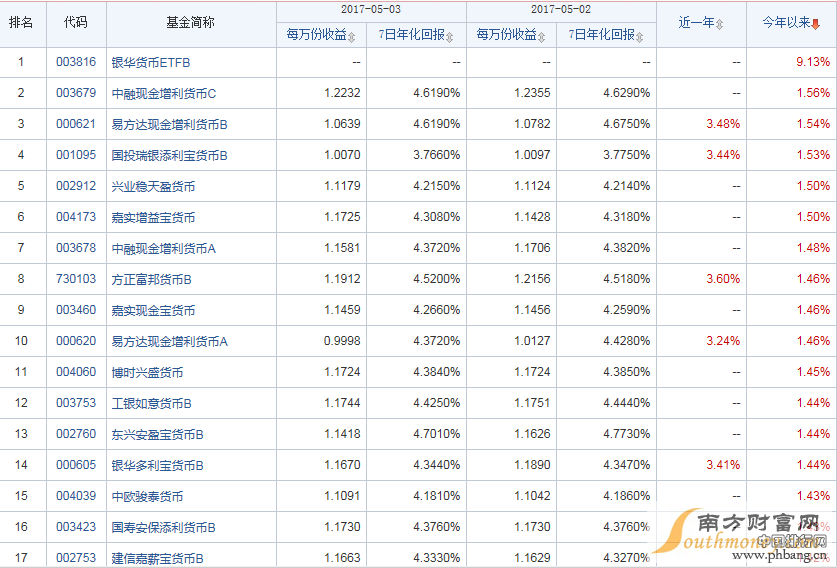This screenshot has width=837, height=568.
Task: Click the 1.48% year-to-date value
Action: (x=813, y=248)
